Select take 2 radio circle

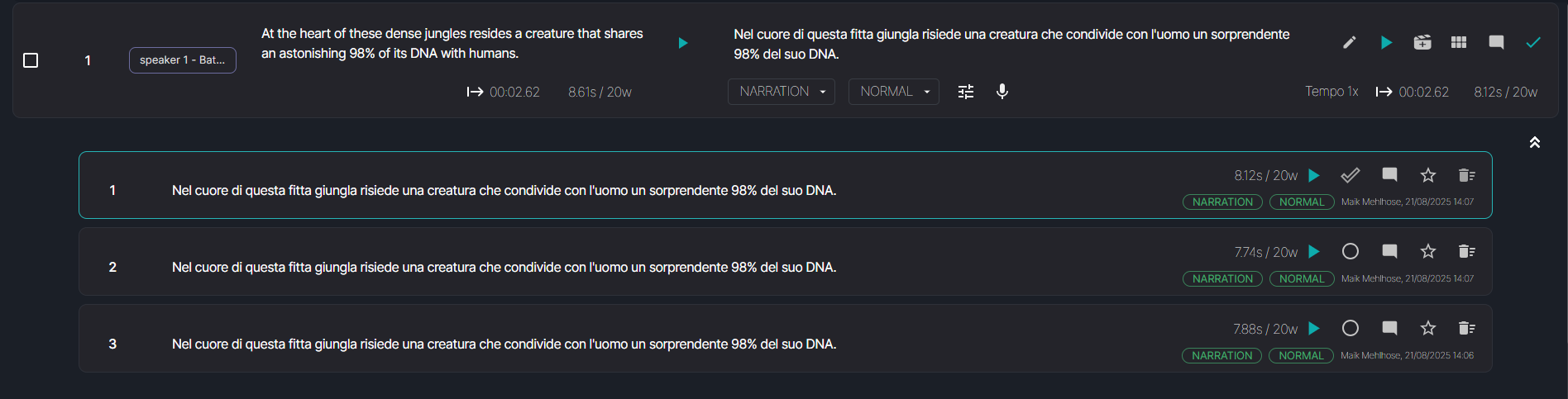click(x=1350, y=252)
